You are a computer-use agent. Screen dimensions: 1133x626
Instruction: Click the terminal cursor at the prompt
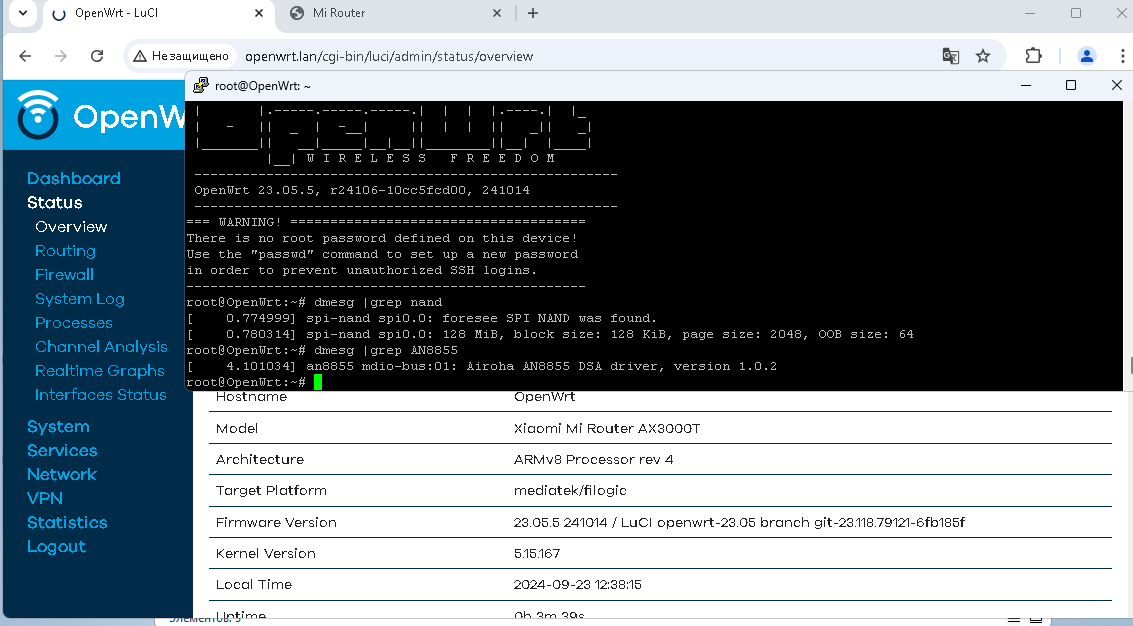(x=318, y=382)
